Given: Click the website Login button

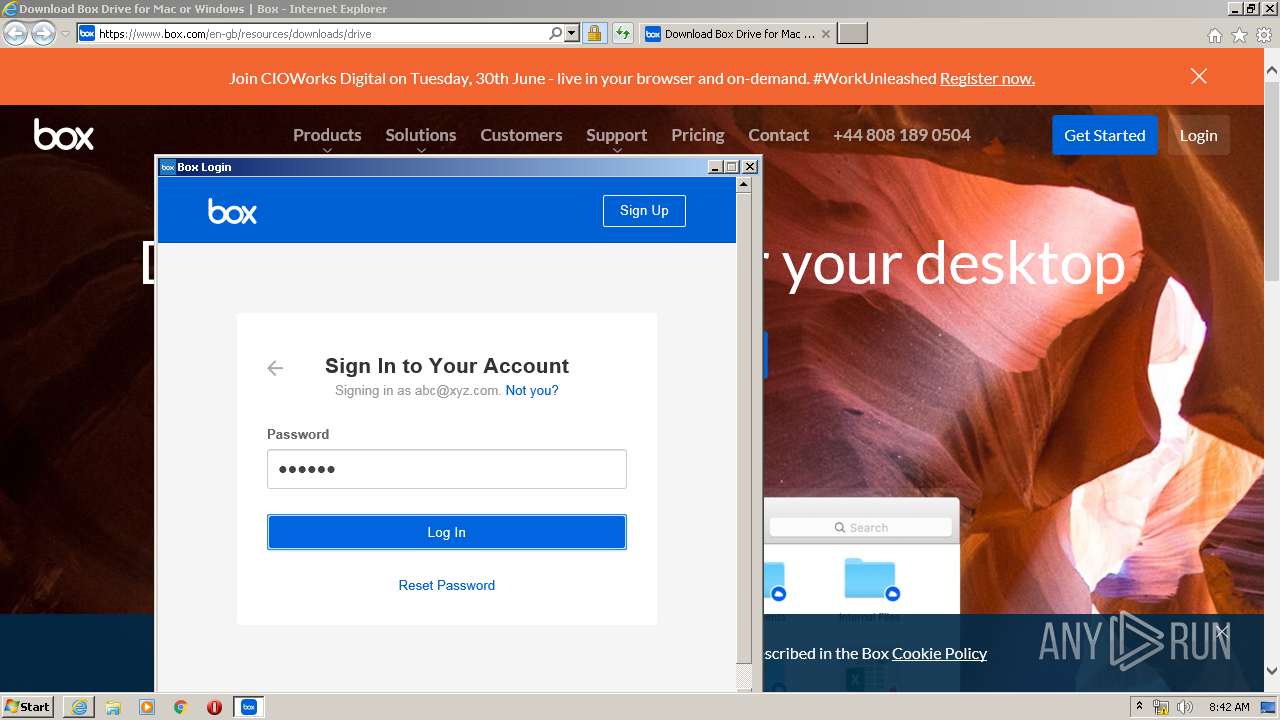Looking at the screenshot, I should tap(1198, 135).
